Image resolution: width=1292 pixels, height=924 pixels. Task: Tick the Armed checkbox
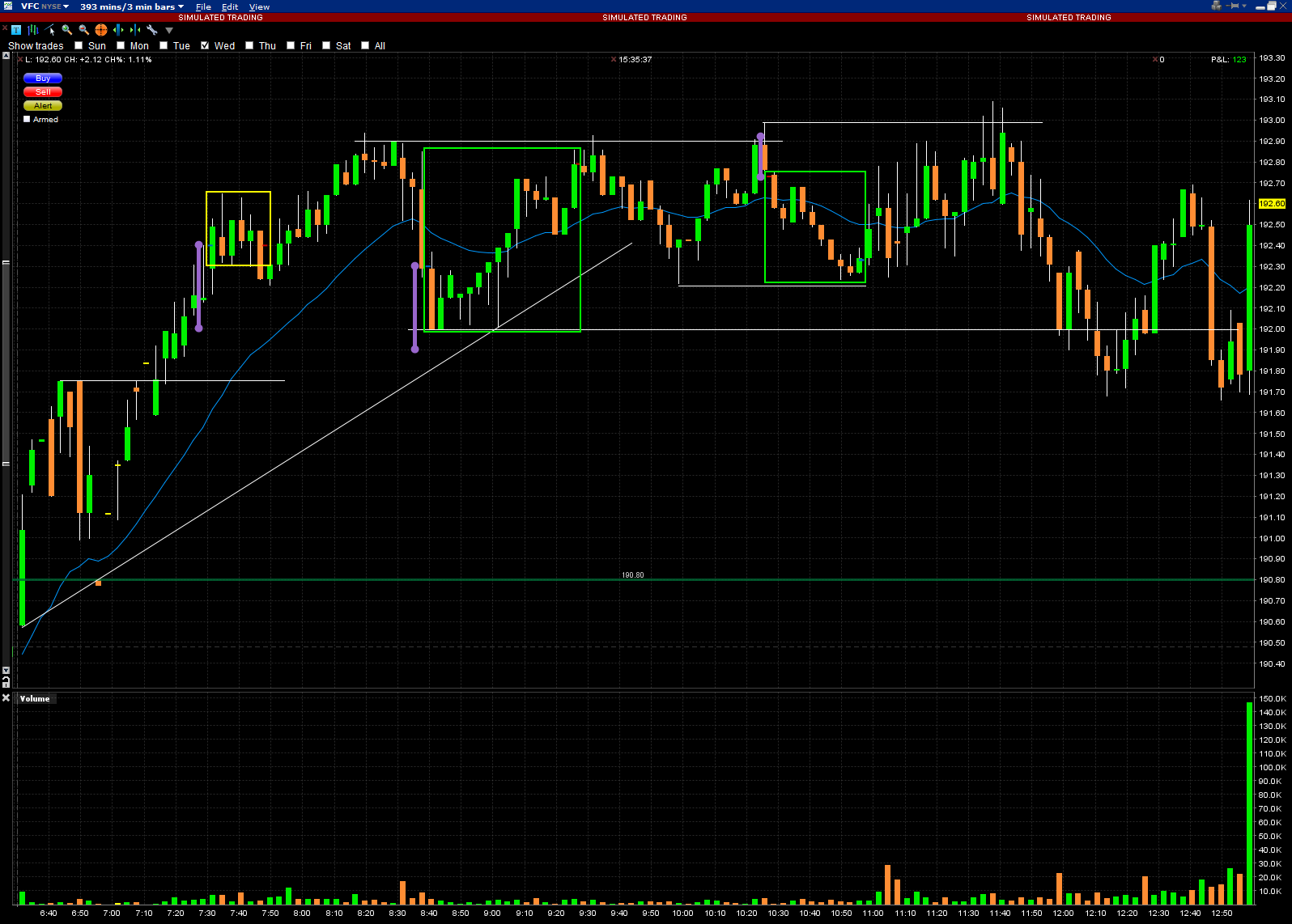click(x=27, y=119)
